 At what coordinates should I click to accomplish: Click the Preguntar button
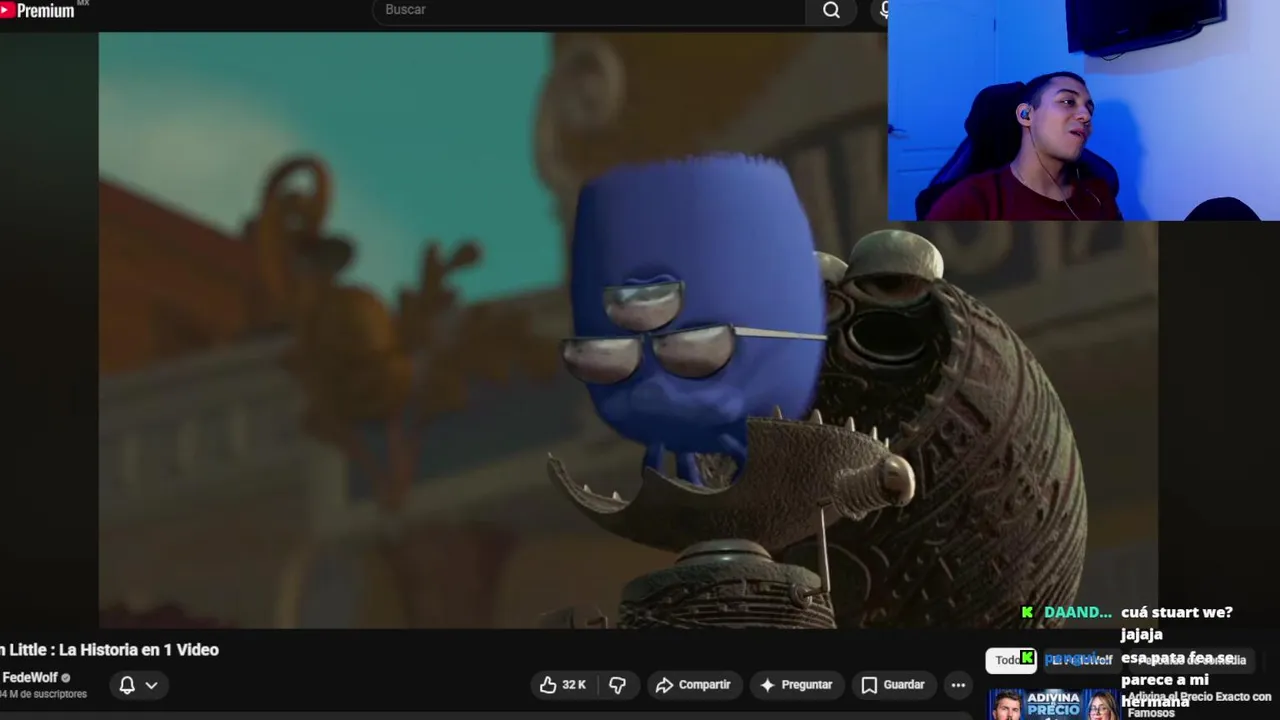click(796, 685)
